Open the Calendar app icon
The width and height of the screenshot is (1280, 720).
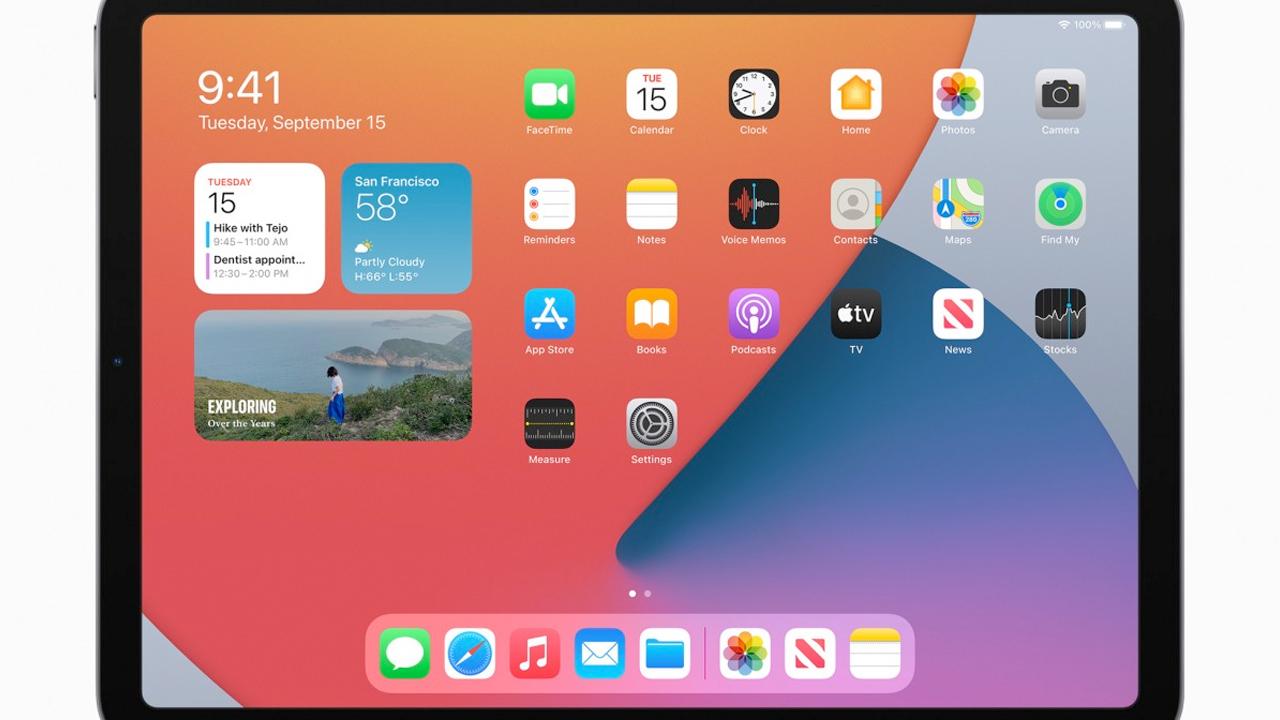tap(651, 94)
